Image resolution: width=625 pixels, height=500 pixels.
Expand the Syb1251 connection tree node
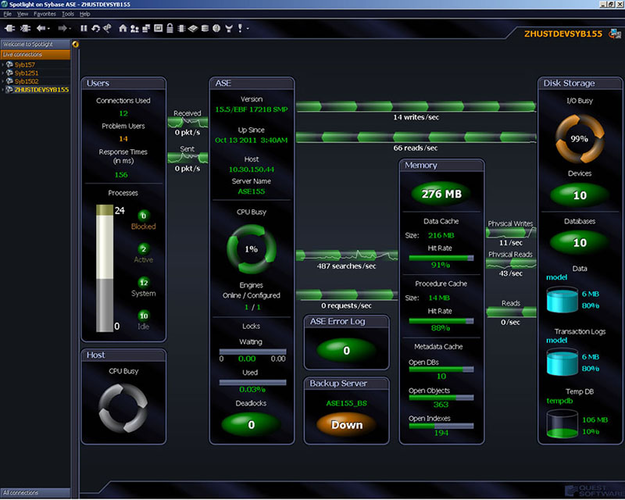pos(3,73)
